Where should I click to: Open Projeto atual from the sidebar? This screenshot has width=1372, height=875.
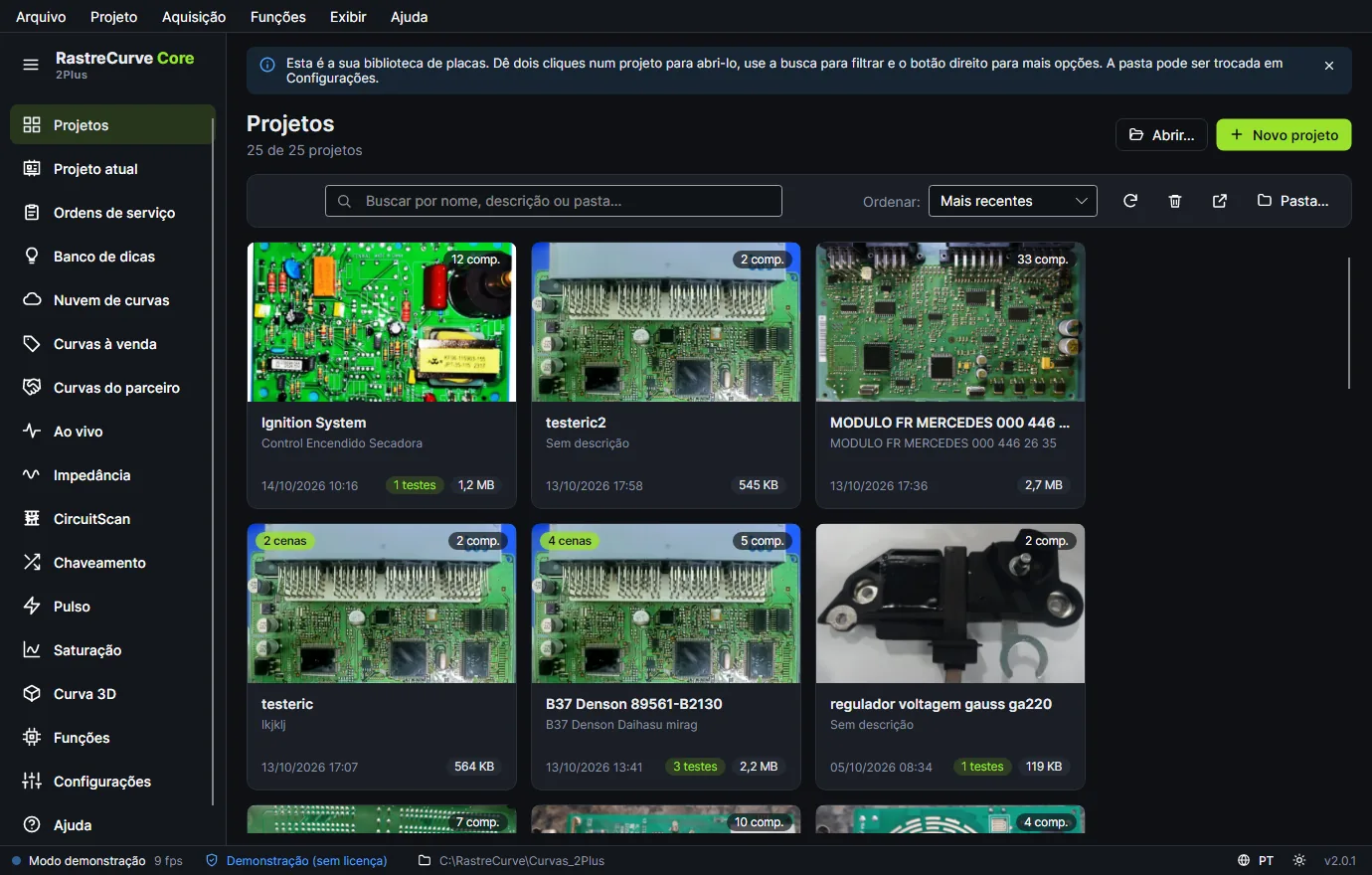[x=112, y=169]
